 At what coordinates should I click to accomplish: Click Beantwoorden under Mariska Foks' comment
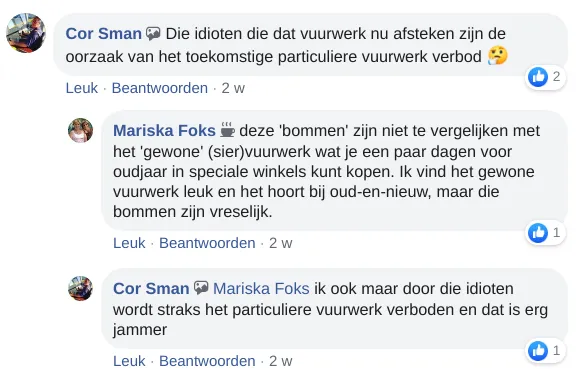[207, 243]
